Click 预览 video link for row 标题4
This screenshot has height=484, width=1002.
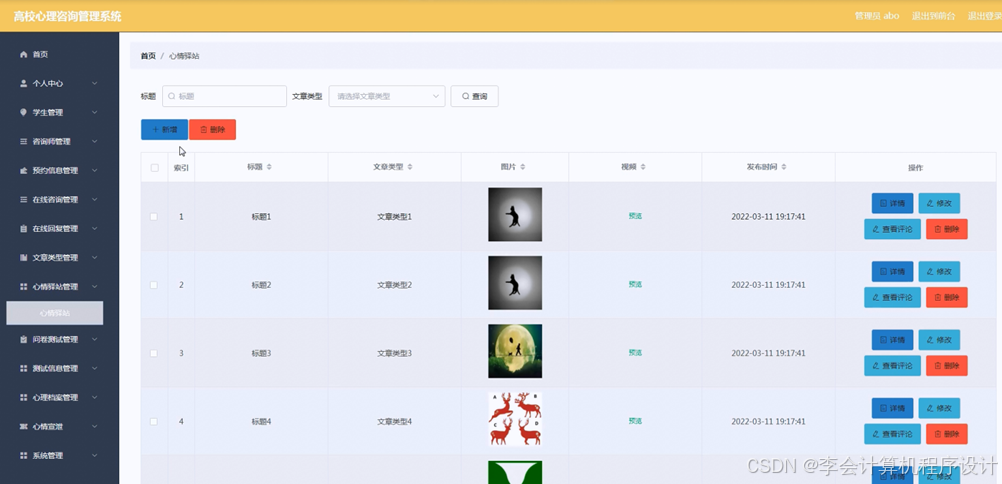635,421
